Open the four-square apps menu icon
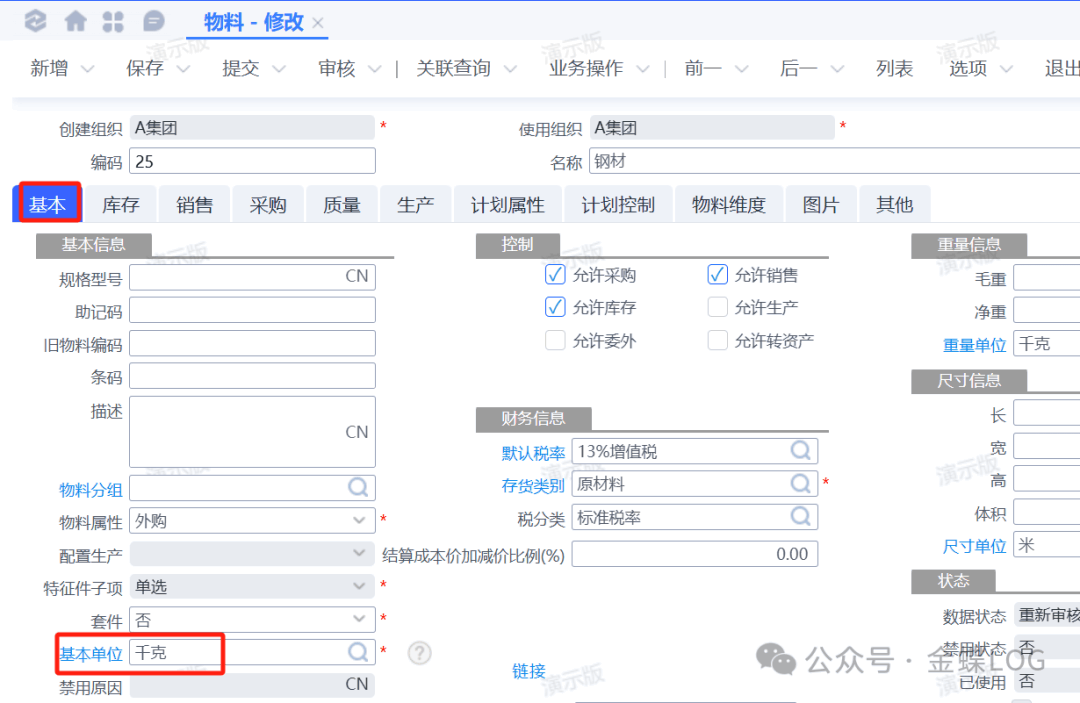This screenshot has height=703, width=1080. (x=114, y=21)
